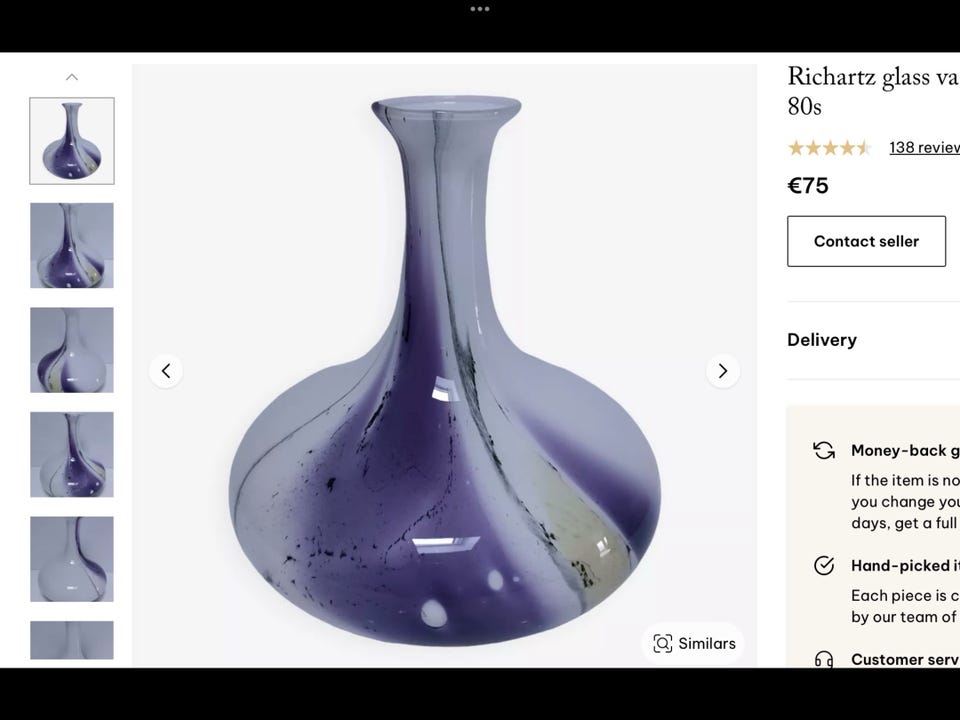This screenshot has width=960, height=720.
Task: Select the fourth vase thumbnail
Action: [71, 454]
